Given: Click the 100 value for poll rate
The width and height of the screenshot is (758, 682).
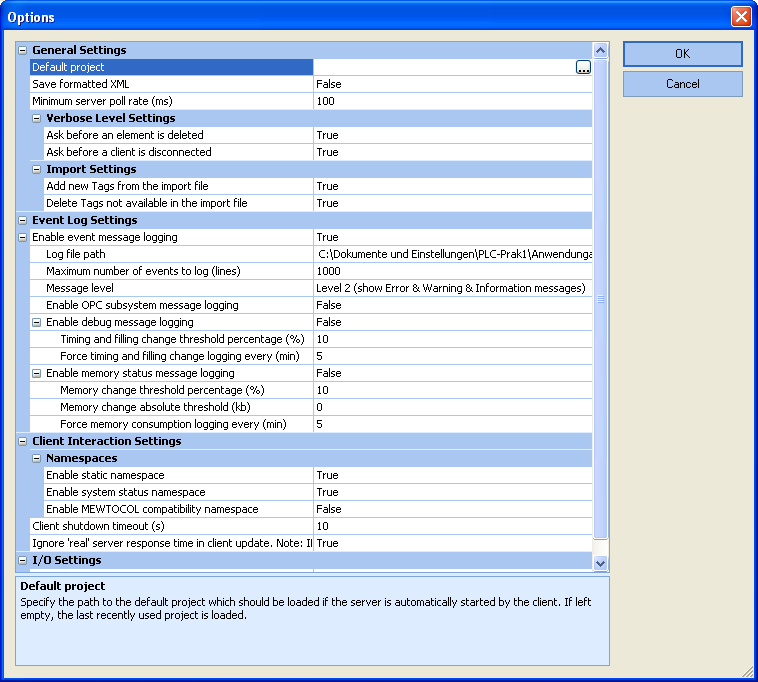Looking at the screenshot, I should coord(325,101).
